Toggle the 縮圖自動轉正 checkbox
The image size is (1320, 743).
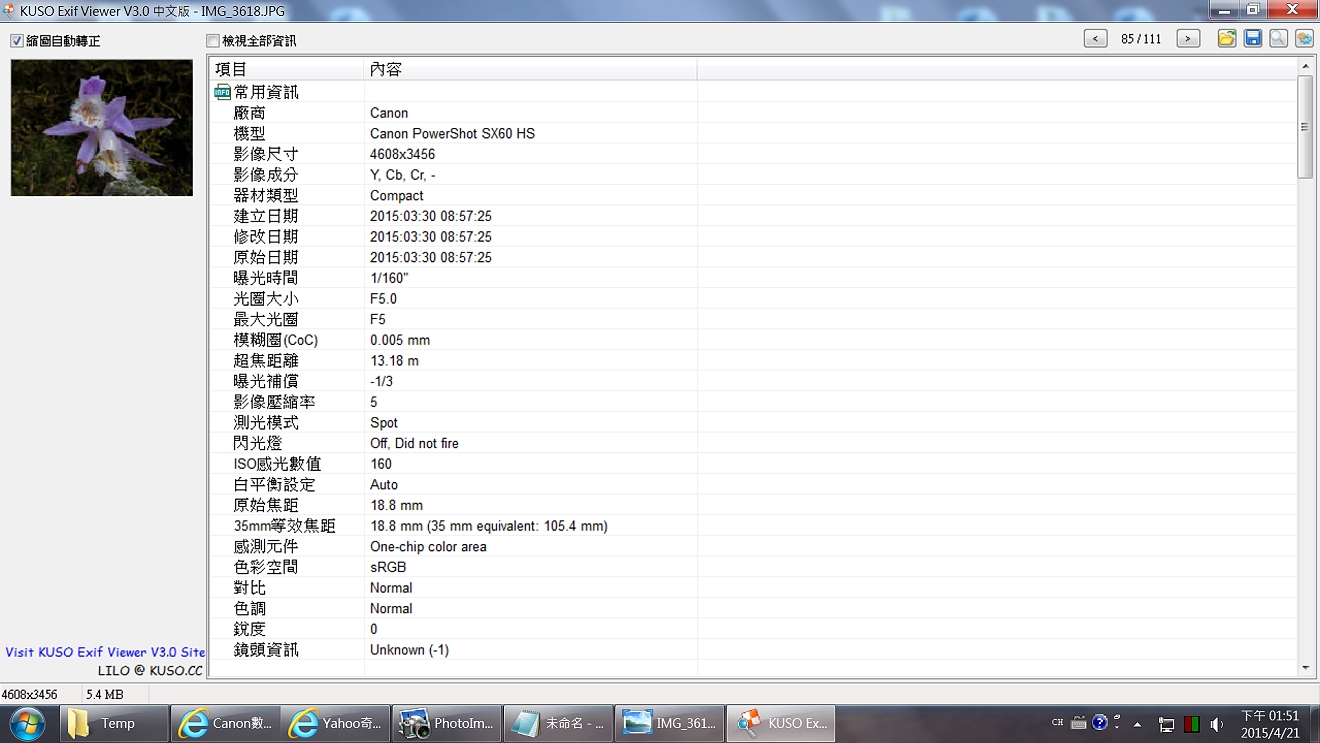tap(17, 41)
